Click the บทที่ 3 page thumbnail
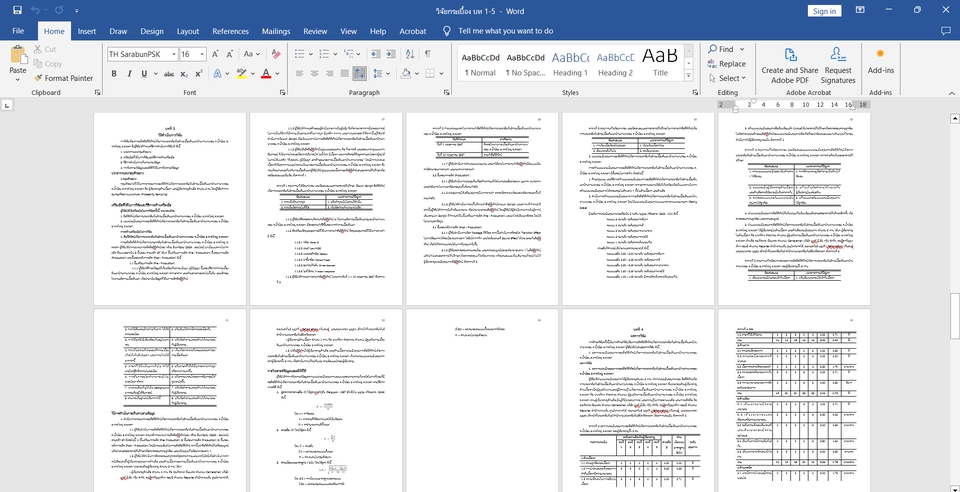 170,209
